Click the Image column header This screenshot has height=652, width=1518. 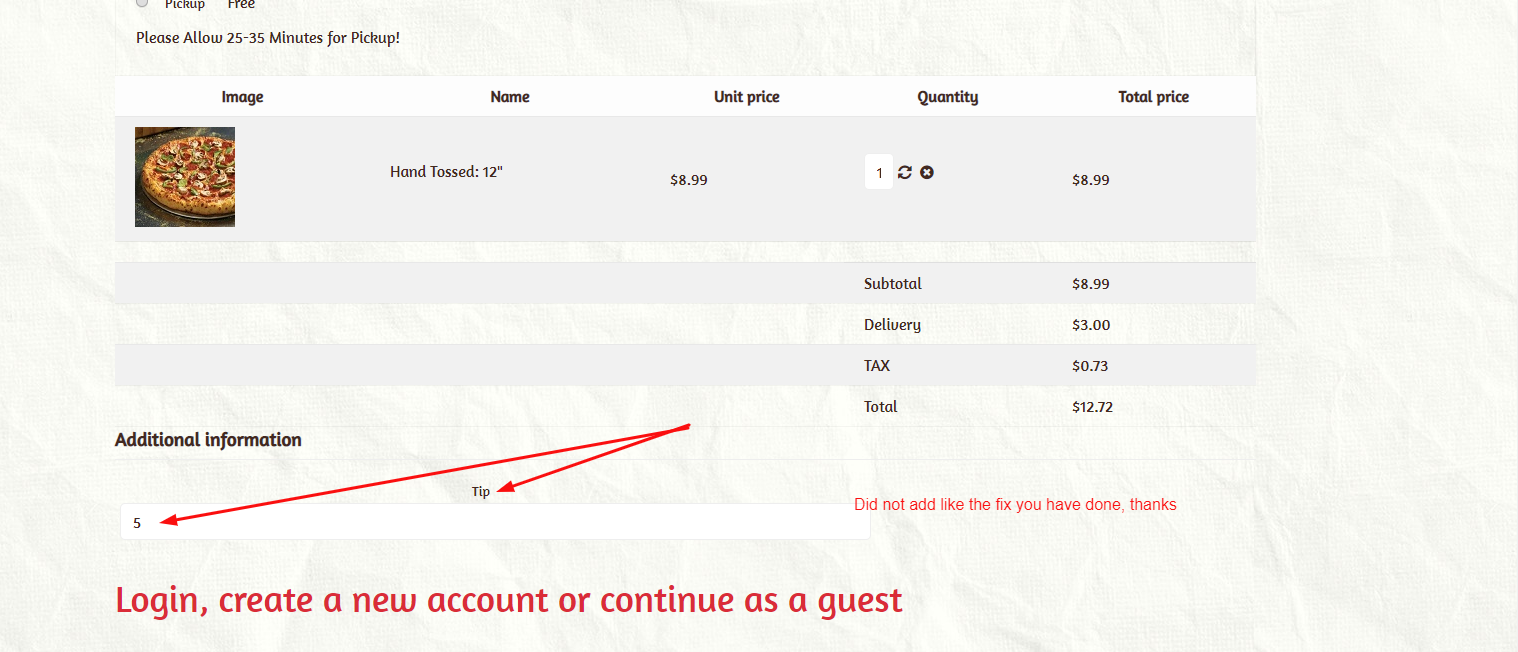click(243, 97)
